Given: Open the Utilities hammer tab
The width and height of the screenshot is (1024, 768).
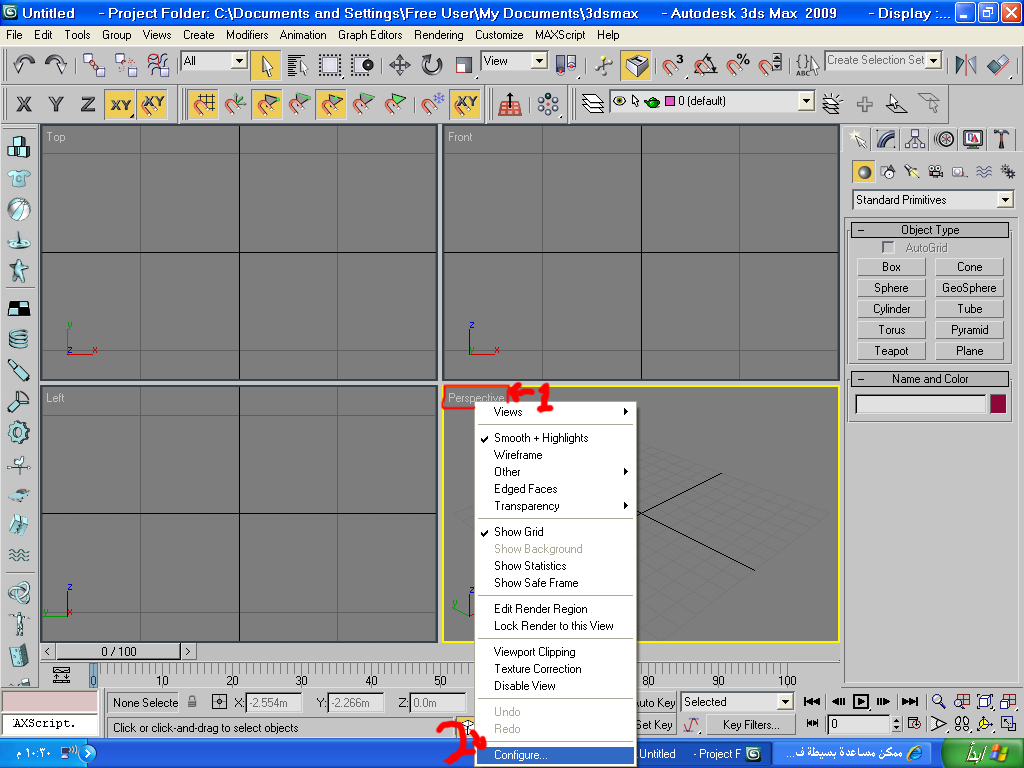Looking at the screenshot, I should [x=1001, y=138].
